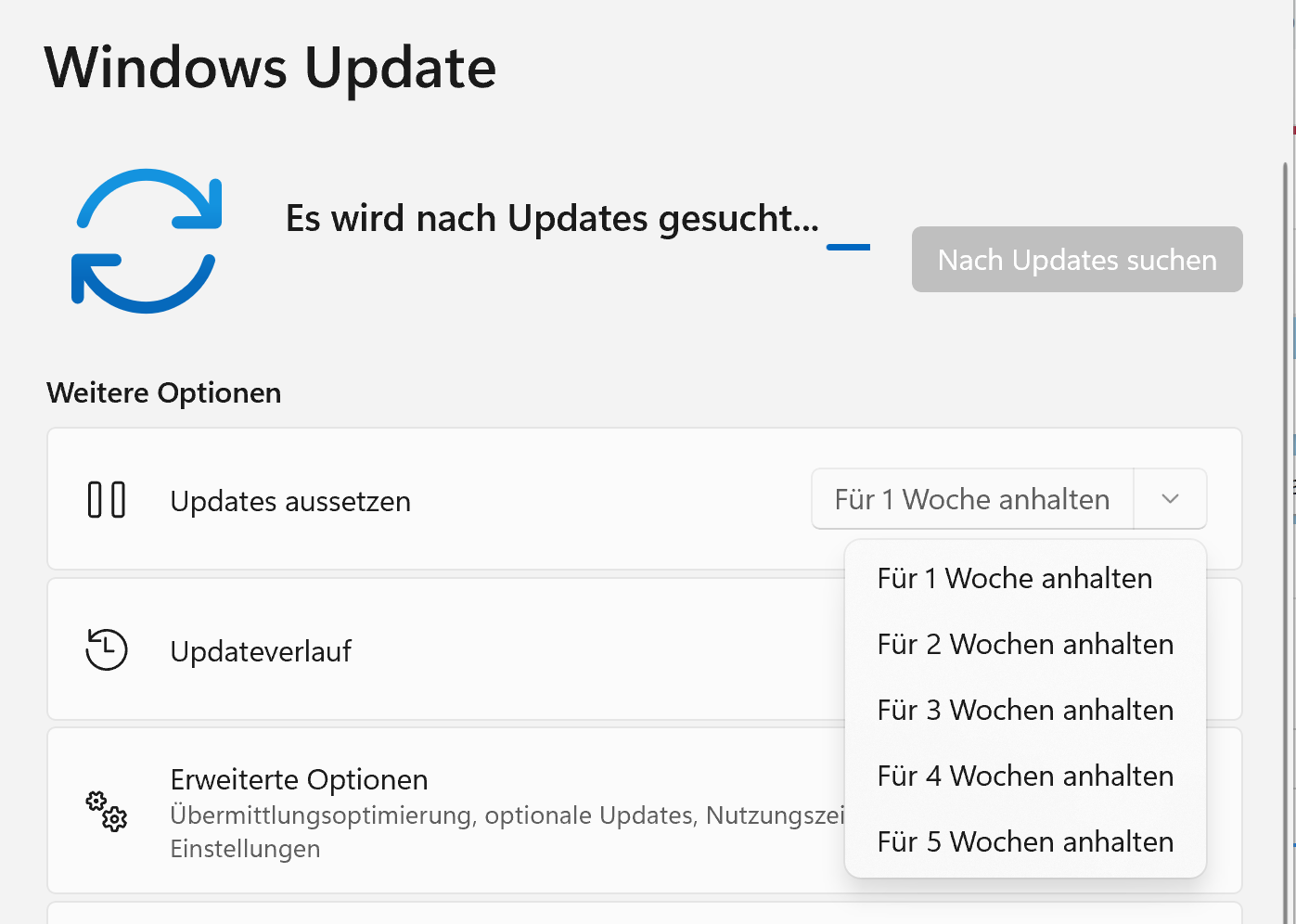1296x924 pixels.
Task: Click the Weitere Optionen section heading
Action: click(164, 392)
